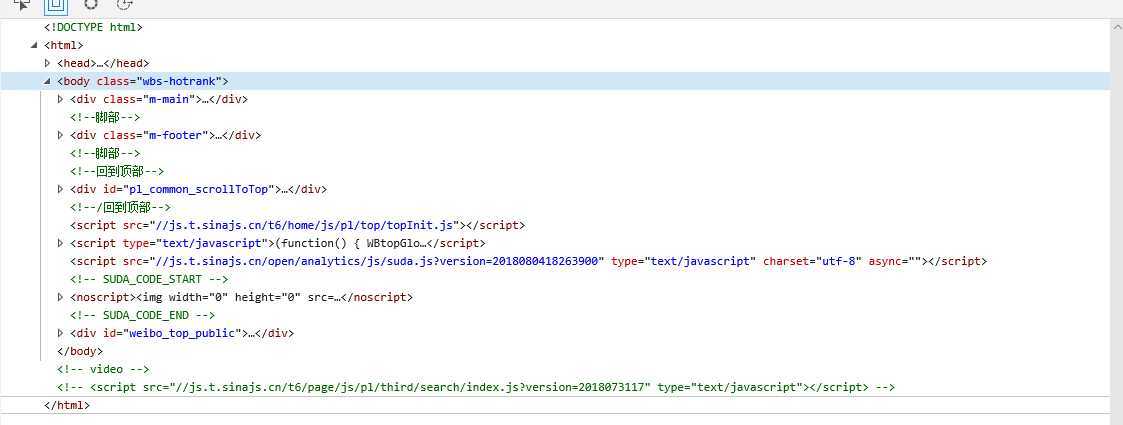
Task: Click the "pl_common_scrollToTop" id value
Action: tap(201, 189)
